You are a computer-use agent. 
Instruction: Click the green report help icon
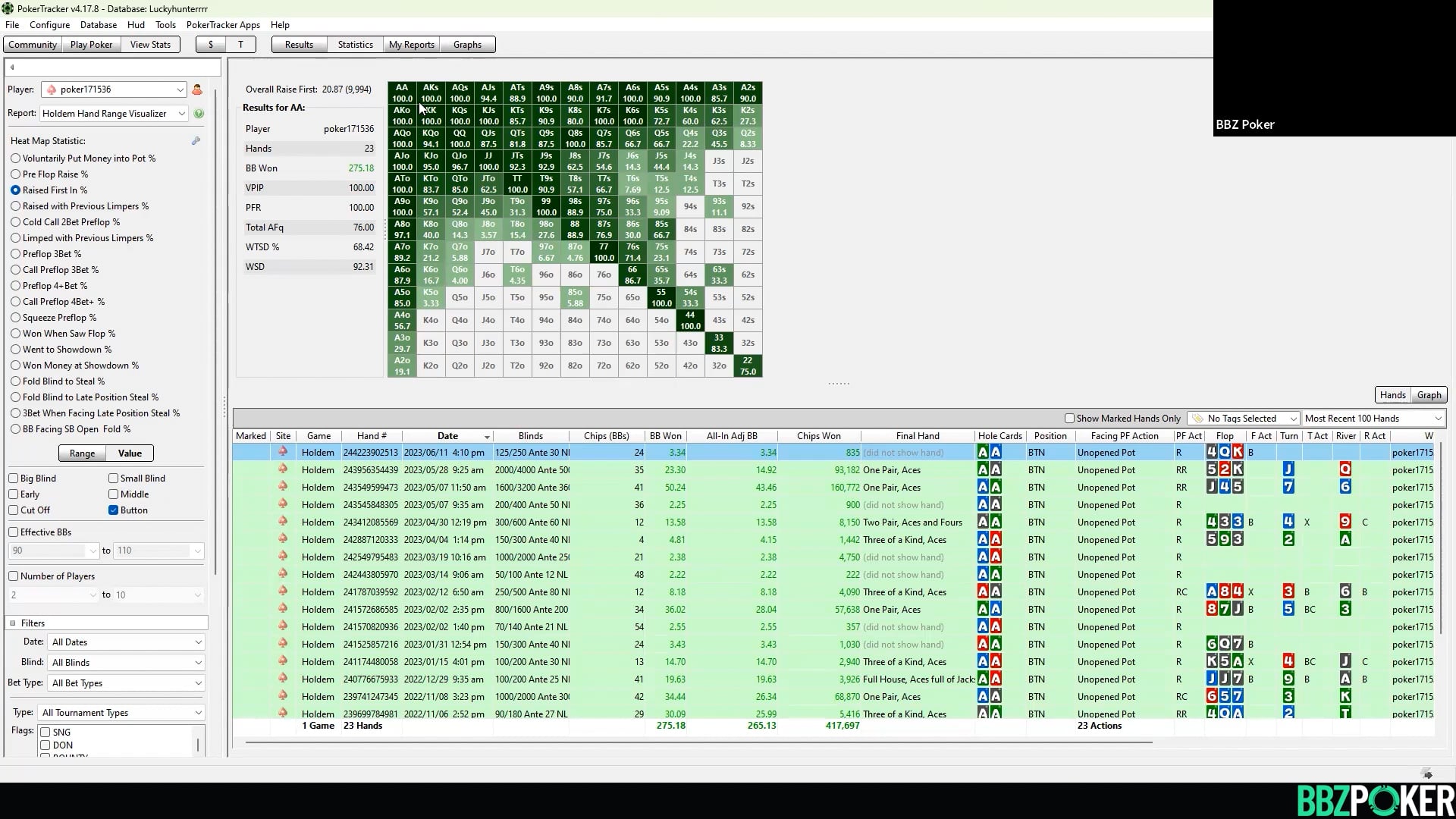click(x=199, y=114)
